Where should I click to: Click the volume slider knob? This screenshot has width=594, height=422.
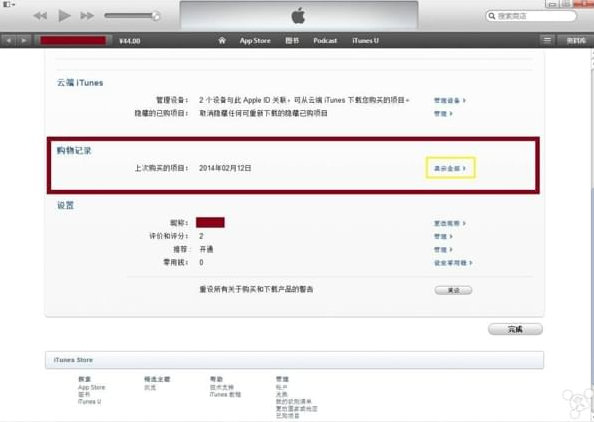click(x=156, y=16)
